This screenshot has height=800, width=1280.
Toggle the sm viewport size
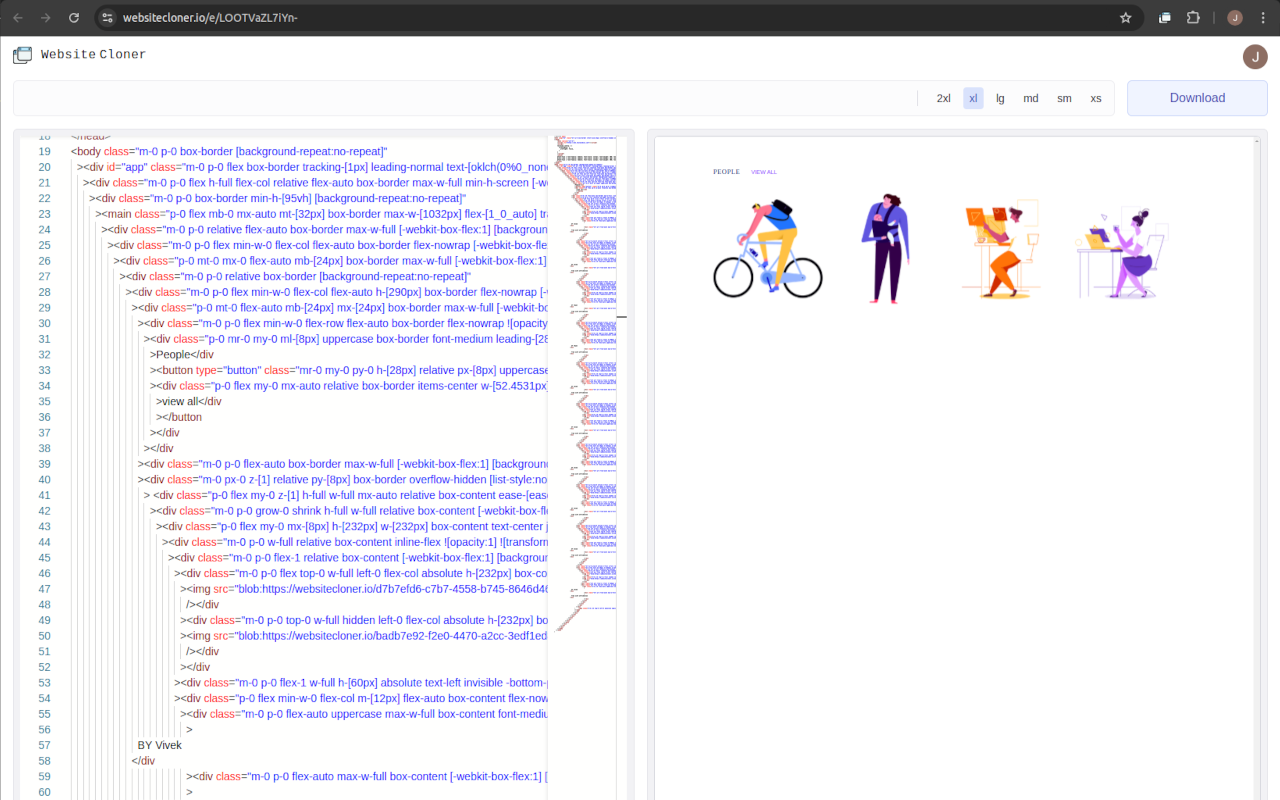pyautogui.click(x=1064, y=98)
